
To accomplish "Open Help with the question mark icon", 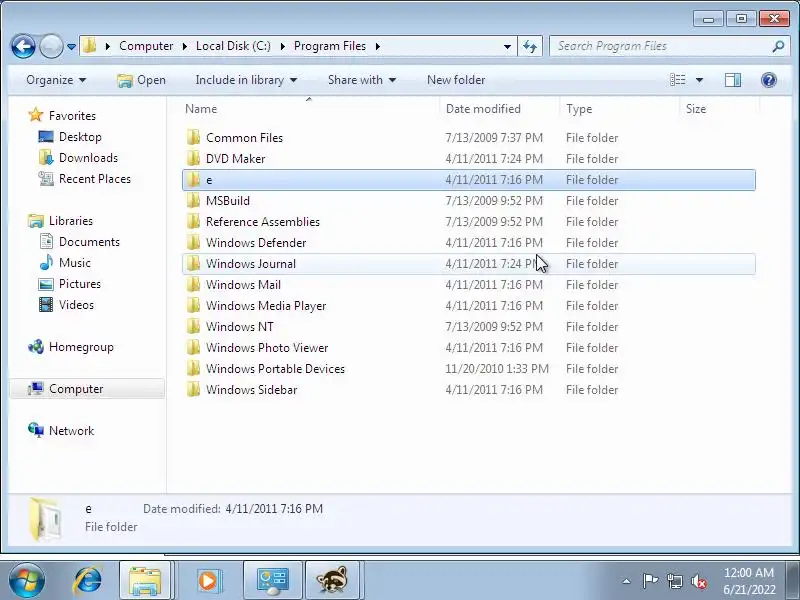I will (x=769, y=80).
